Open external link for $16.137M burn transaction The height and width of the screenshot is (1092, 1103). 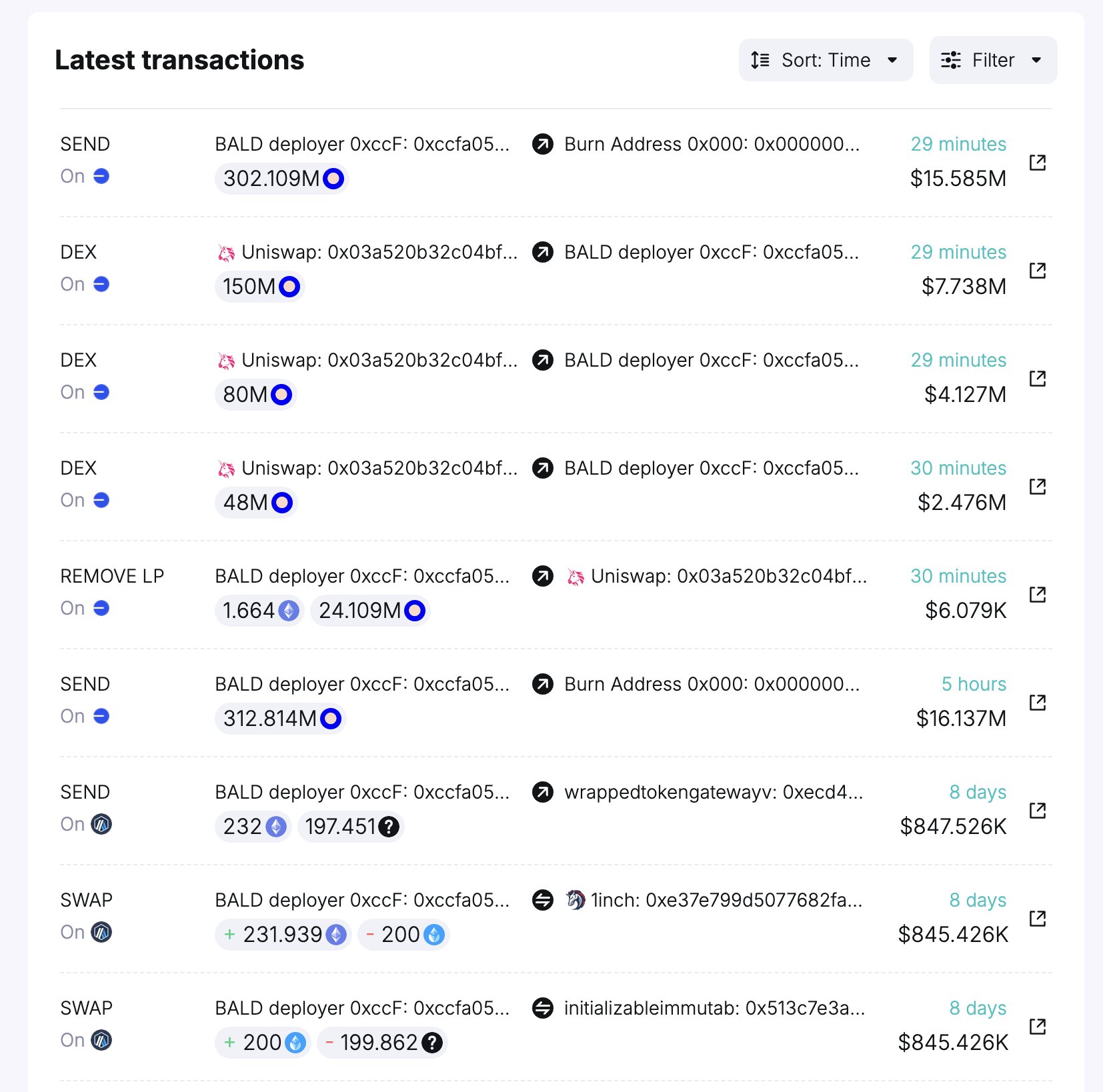coord(1037,702)
